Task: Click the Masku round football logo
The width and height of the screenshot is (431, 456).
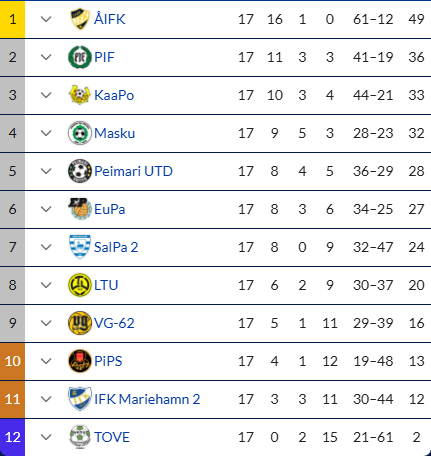Action: (x=80, y=133)
